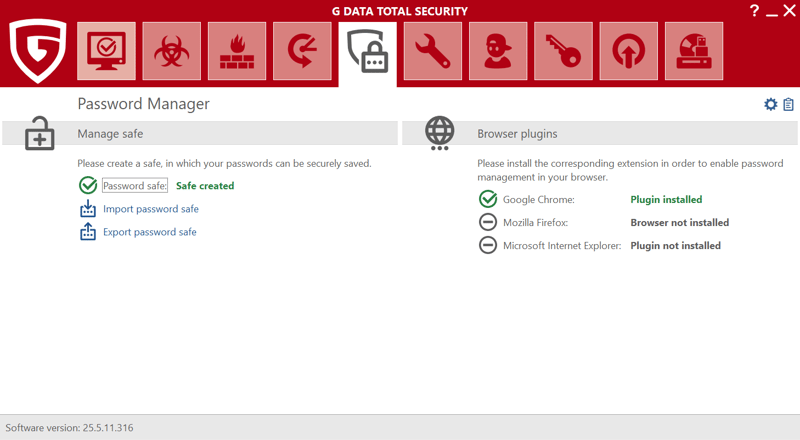Click the software version status text
Screen dimensions: 800x440
point(69,428)
